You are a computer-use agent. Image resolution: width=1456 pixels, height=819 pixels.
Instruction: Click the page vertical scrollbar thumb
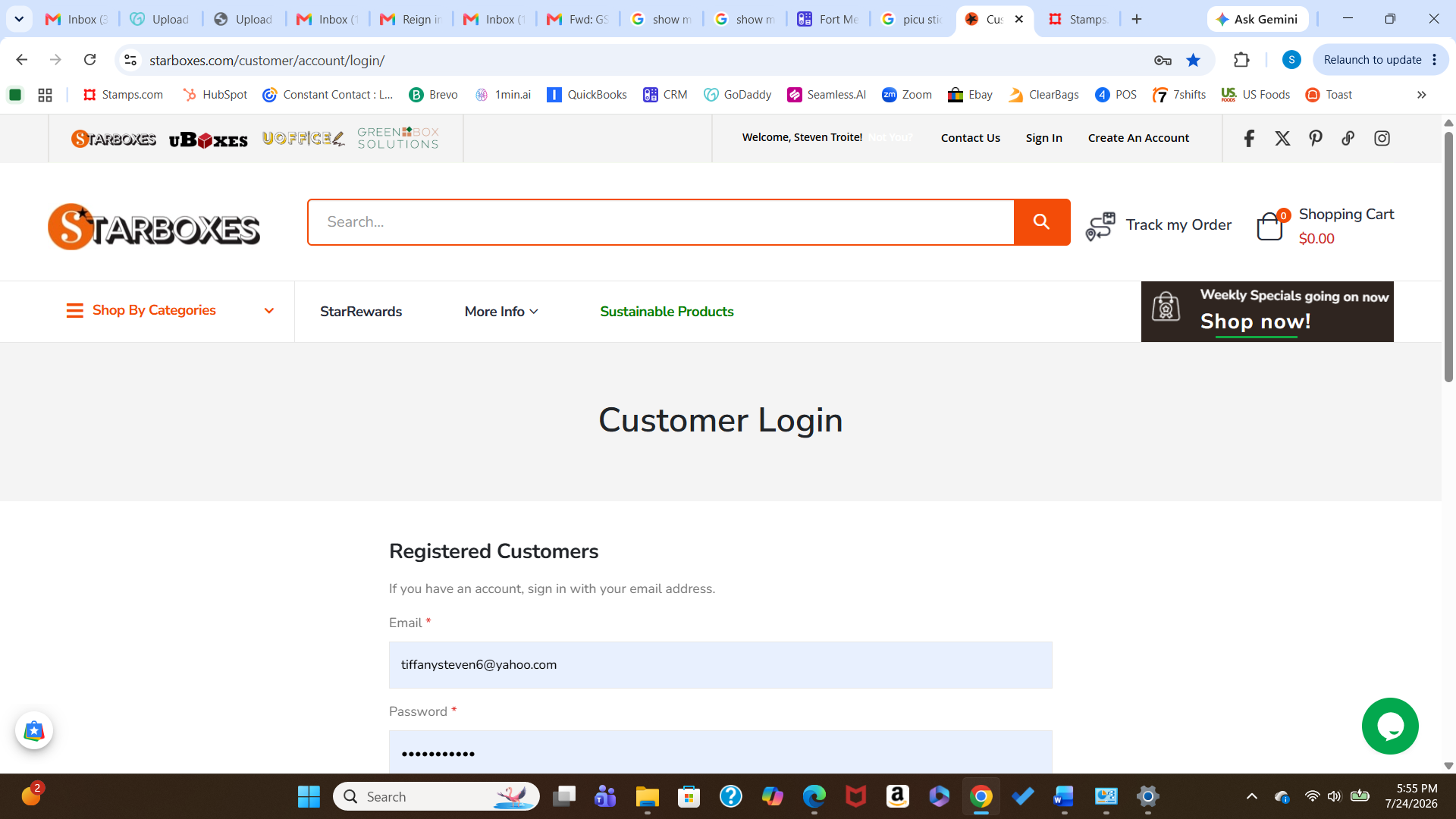1448,256
